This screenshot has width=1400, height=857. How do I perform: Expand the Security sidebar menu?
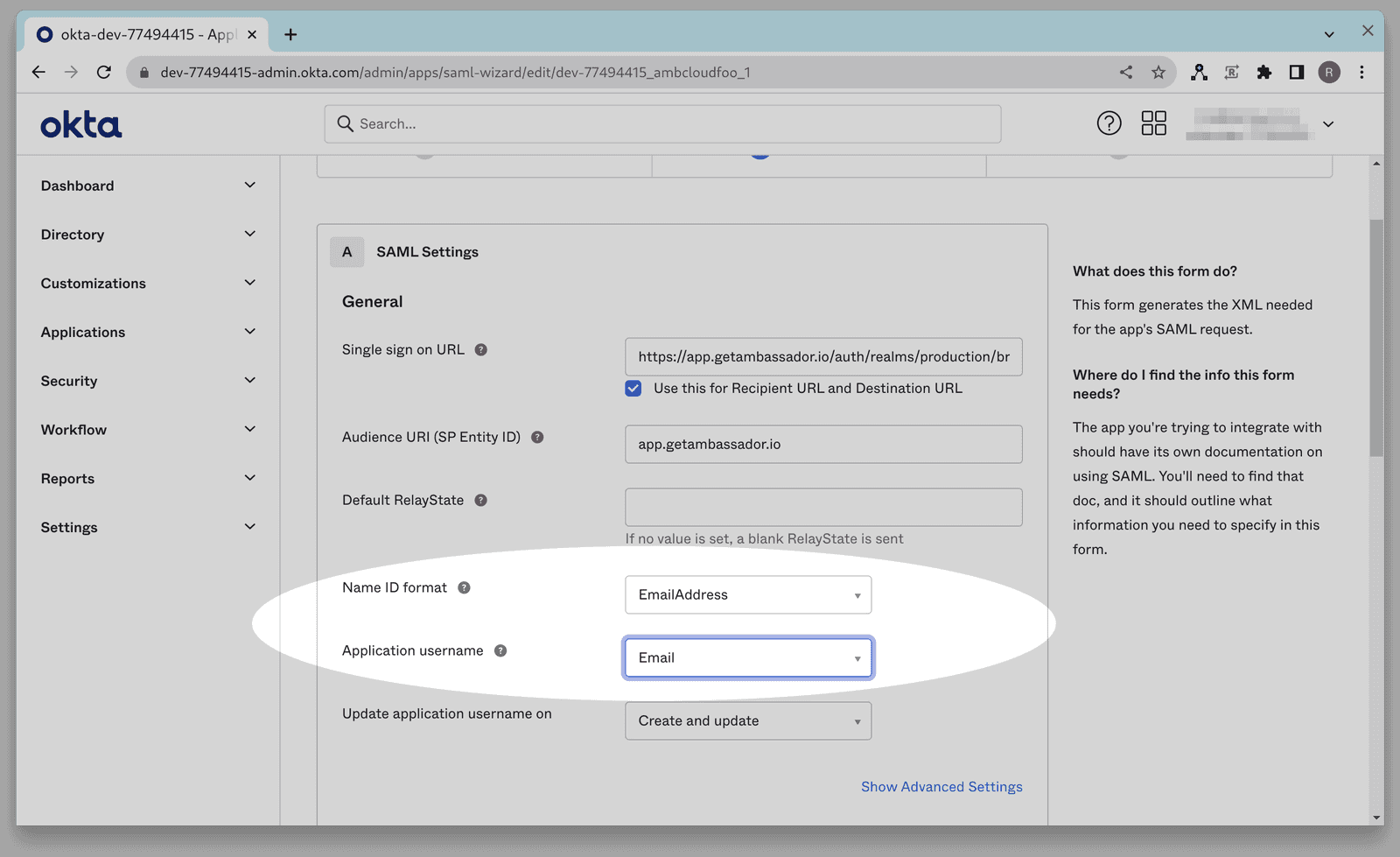coord(148,381)
